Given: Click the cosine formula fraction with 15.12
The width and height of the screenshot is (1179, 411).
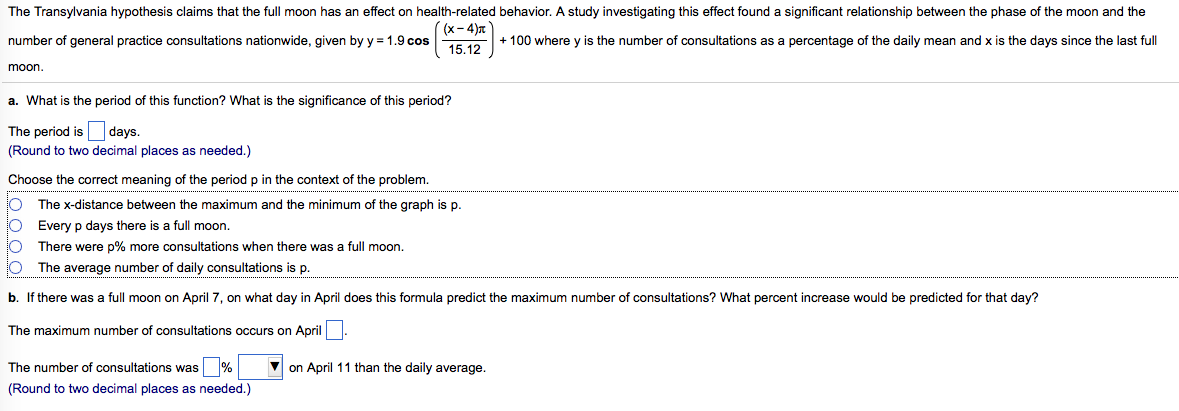Looking at the screenshot, I should pyautogui.click(x=464, y=40).
